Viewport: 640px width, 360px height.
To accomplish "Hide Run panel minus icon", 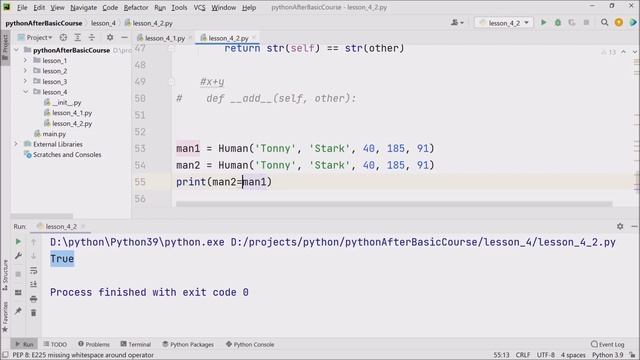I will coord(634,226).
